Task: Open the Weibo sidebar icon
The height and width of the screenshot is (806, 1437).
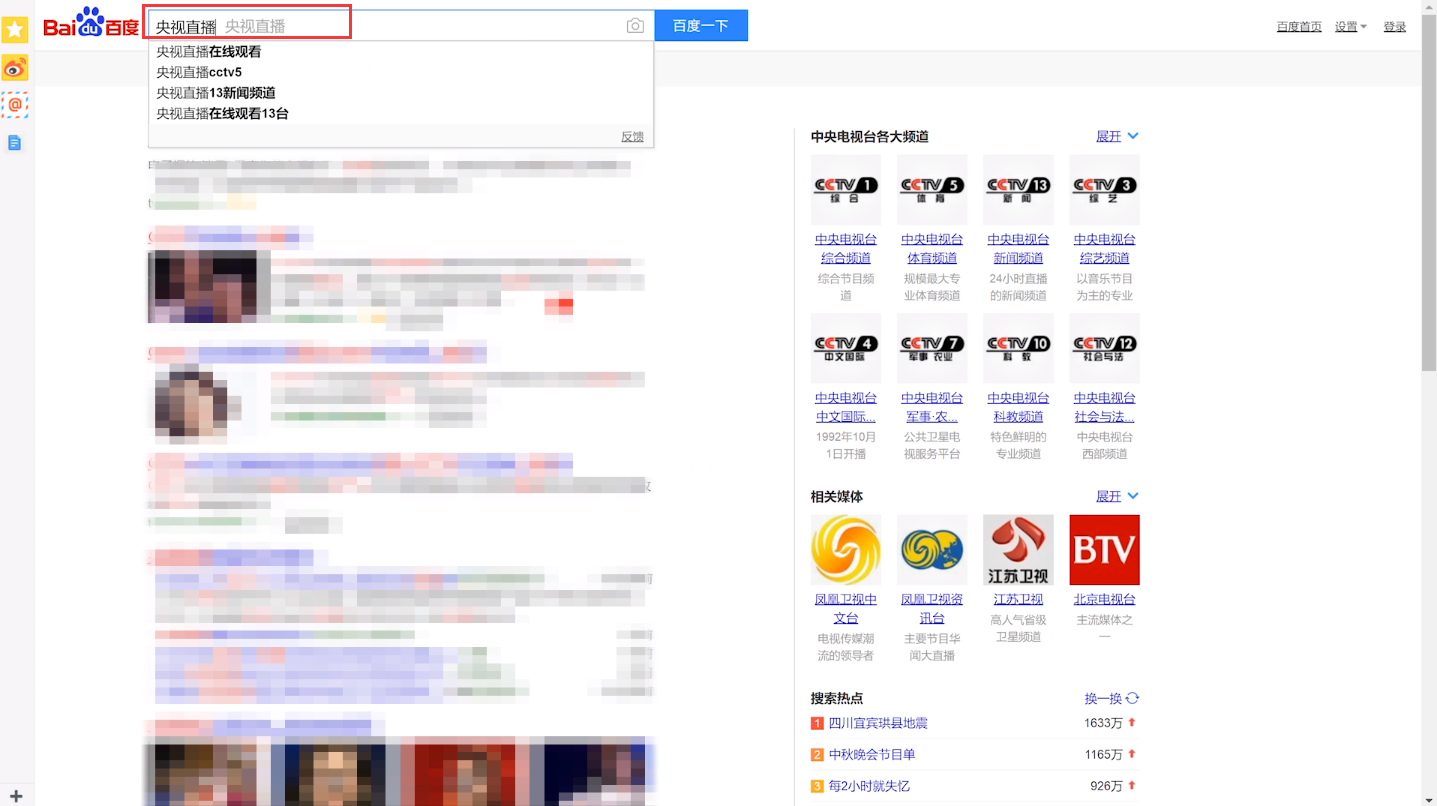Action: tap(14, 68)
